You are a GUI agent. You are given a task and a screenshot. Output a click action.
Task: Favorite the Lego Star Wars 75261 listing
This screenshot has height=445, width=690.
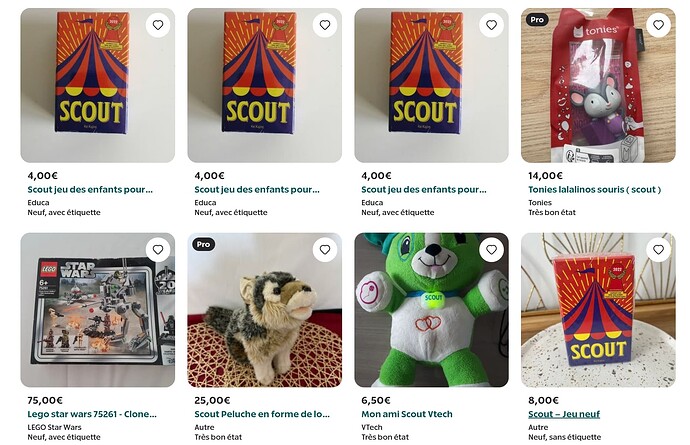tap(157, 249)
